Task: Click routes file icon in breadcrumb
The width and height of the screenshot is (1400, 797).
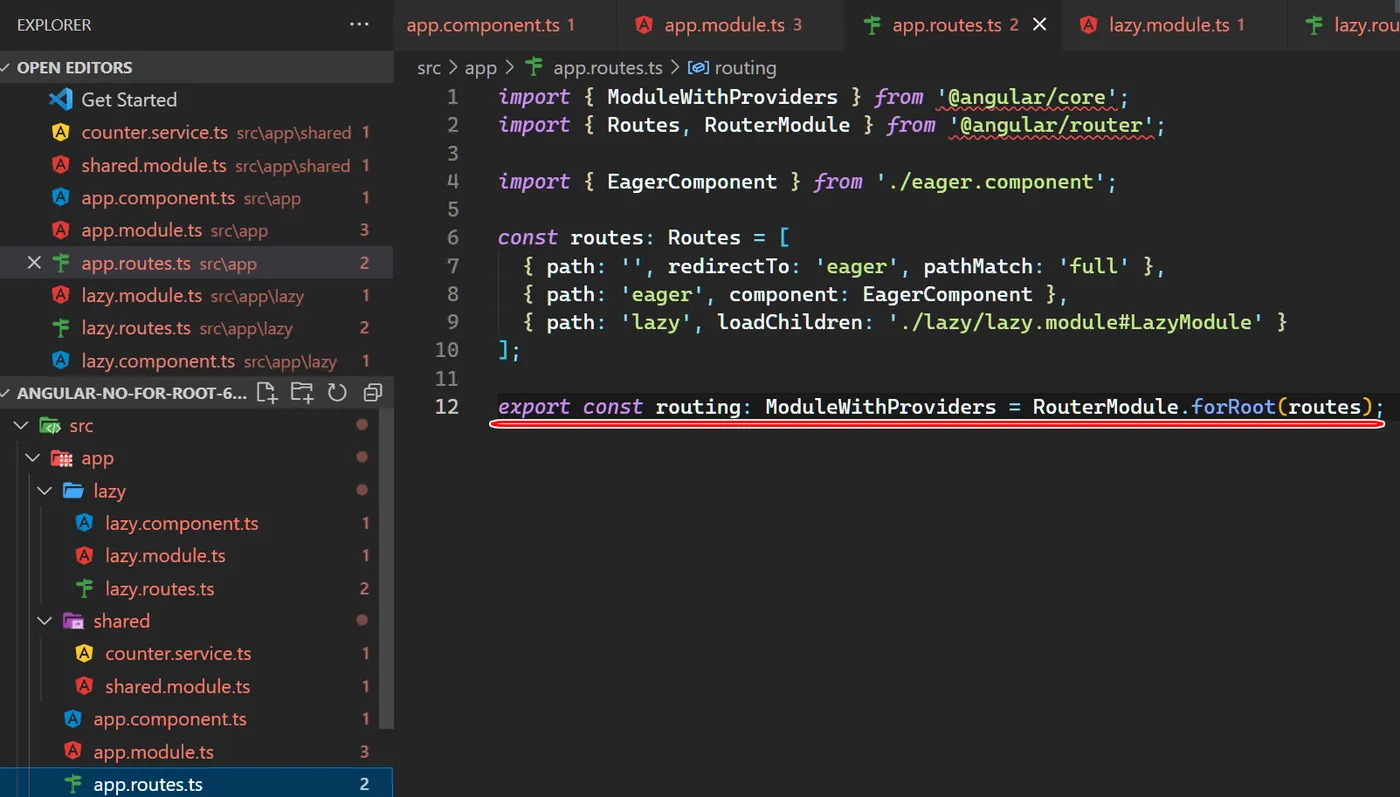Action: 535,68
